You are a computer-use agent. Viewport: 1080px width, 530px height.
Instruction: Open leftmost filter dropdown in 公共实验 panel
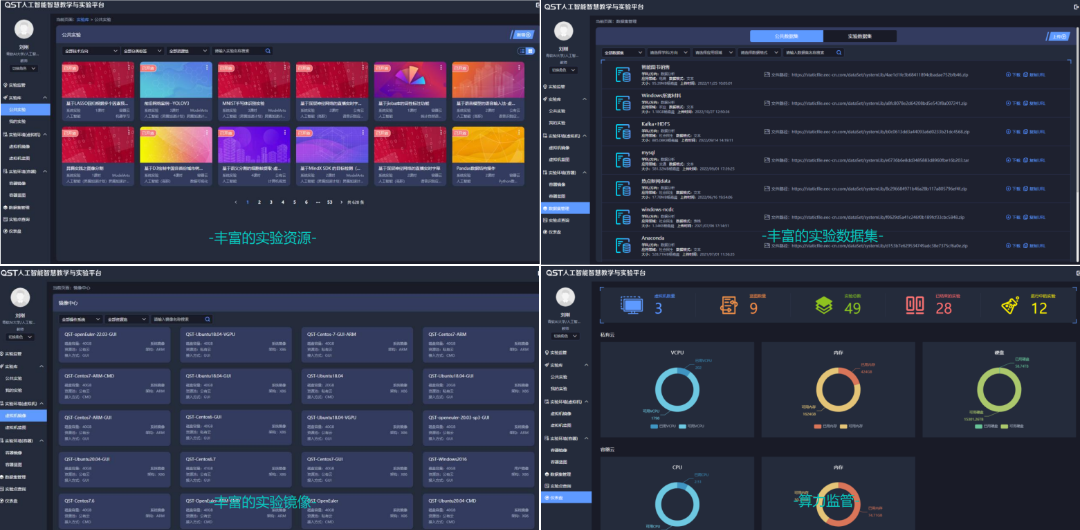[90, 51]
